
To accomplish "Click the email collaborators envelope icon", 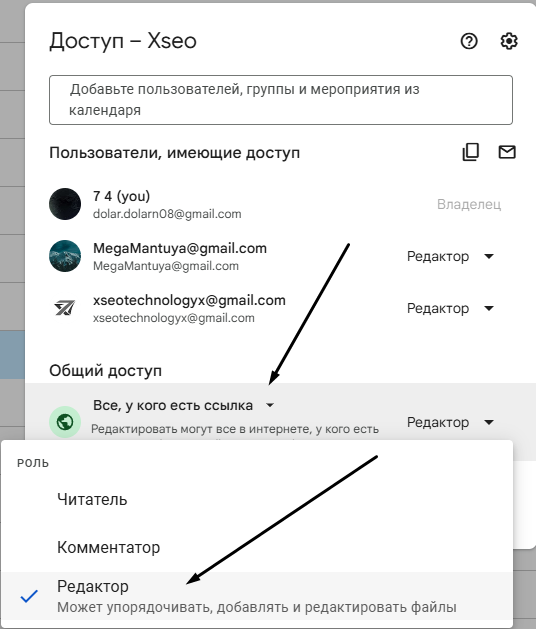I will pyautogui.click(x=507, y=152).
